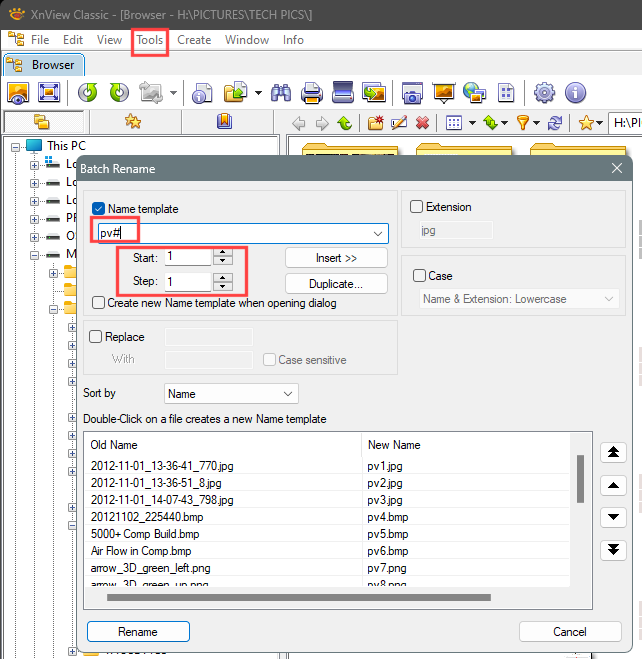Switch to the Categories bookmark tab

click(x=224, y=122)
